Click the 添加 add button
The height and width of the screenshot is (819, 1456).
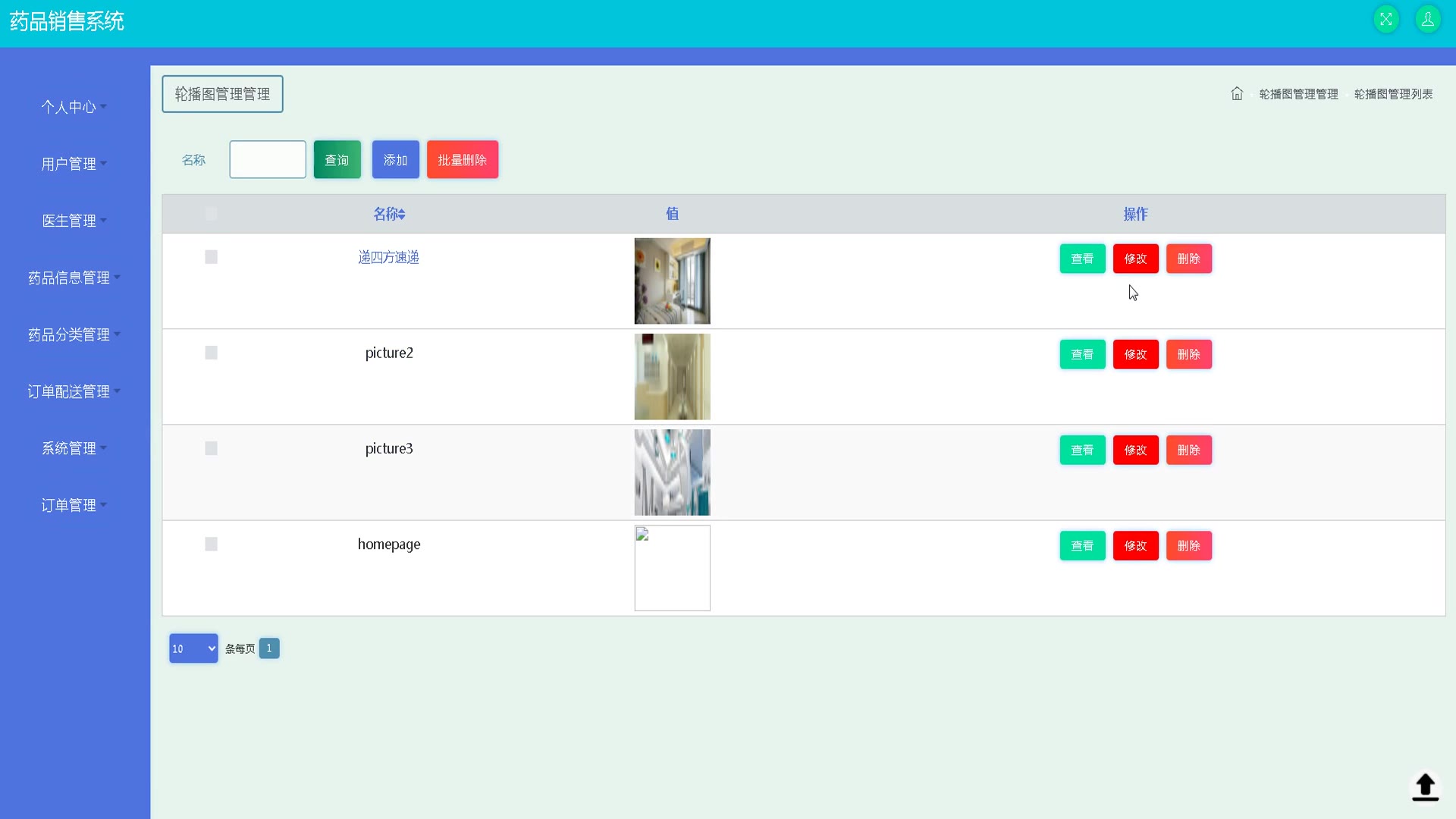395,159
